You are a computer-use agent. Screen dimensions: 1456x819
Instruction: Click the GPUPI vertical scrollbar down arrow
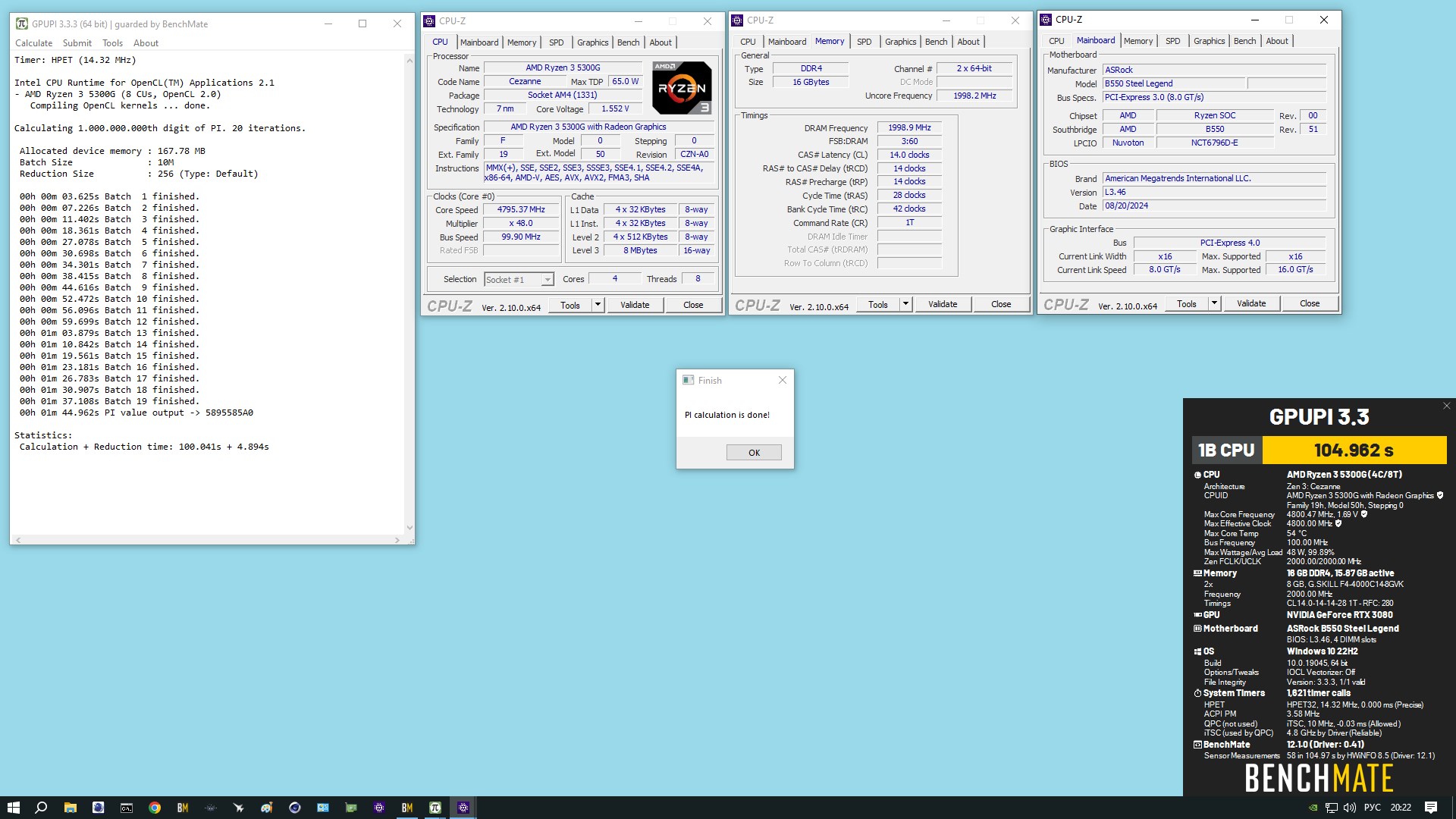409,528
